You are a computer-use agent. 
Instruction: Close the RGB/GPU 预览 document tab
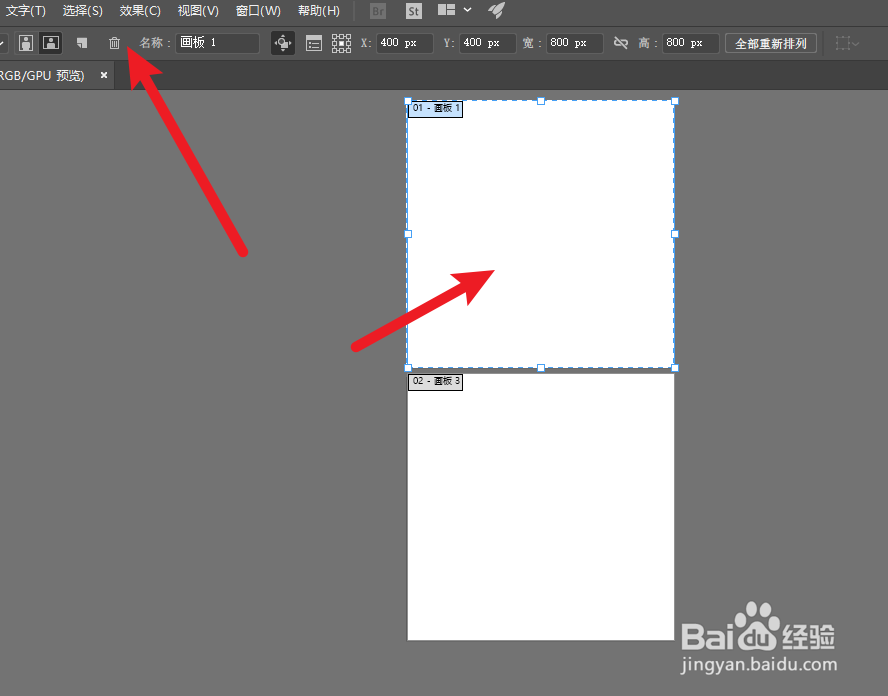[104, 75]
